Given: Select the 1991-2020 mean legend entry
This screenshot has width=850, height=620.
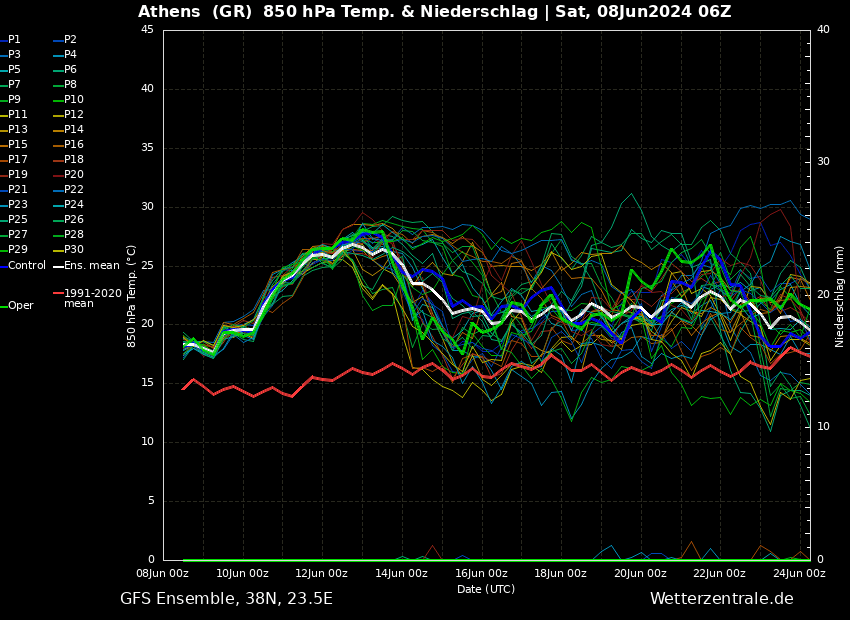Looking at the screenshot, I should [92, 299].
